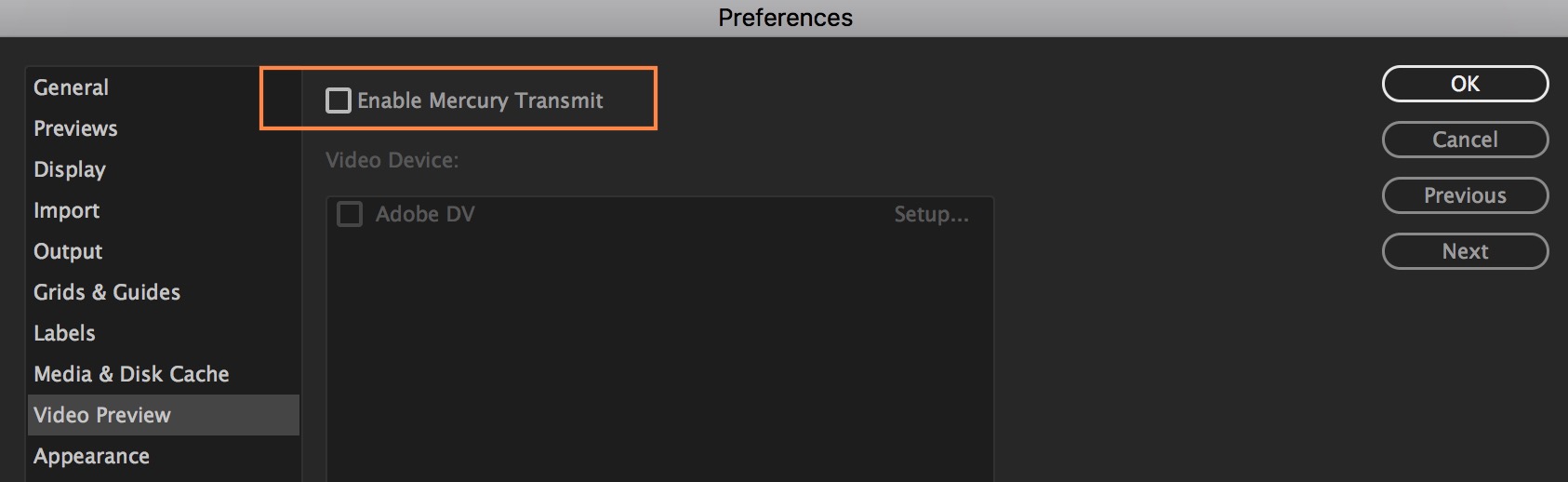Open the Output preferences section
The height and width of the screenshot is (482, 1568).
(x=68, y=251)
